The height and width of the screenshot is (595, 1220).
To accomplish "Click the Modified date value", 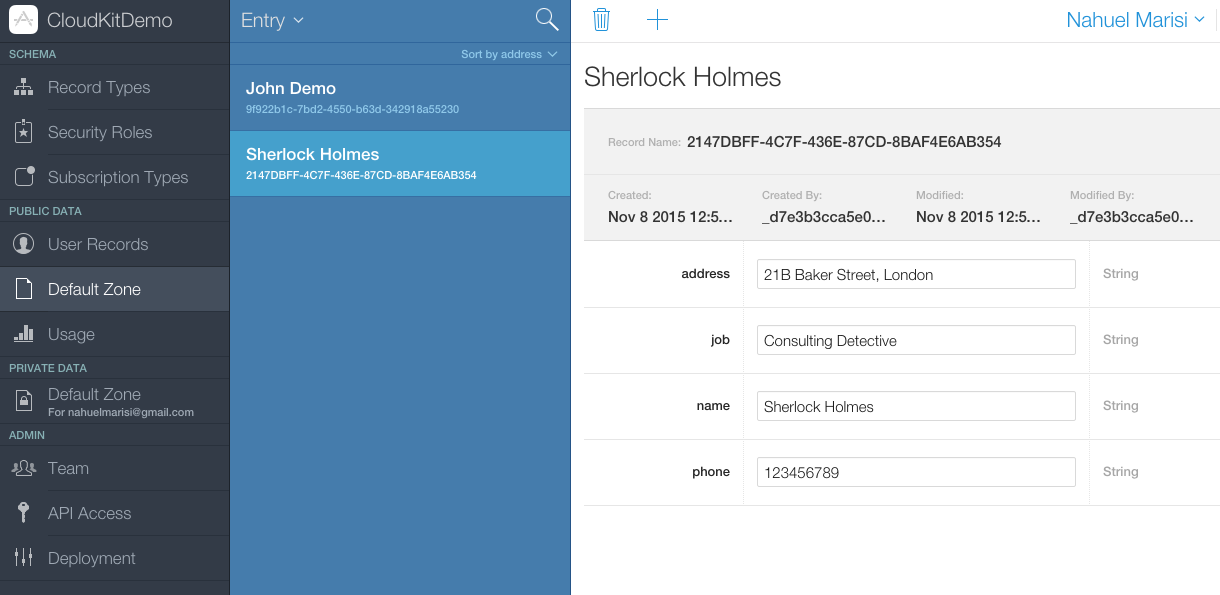I will 978,217.
